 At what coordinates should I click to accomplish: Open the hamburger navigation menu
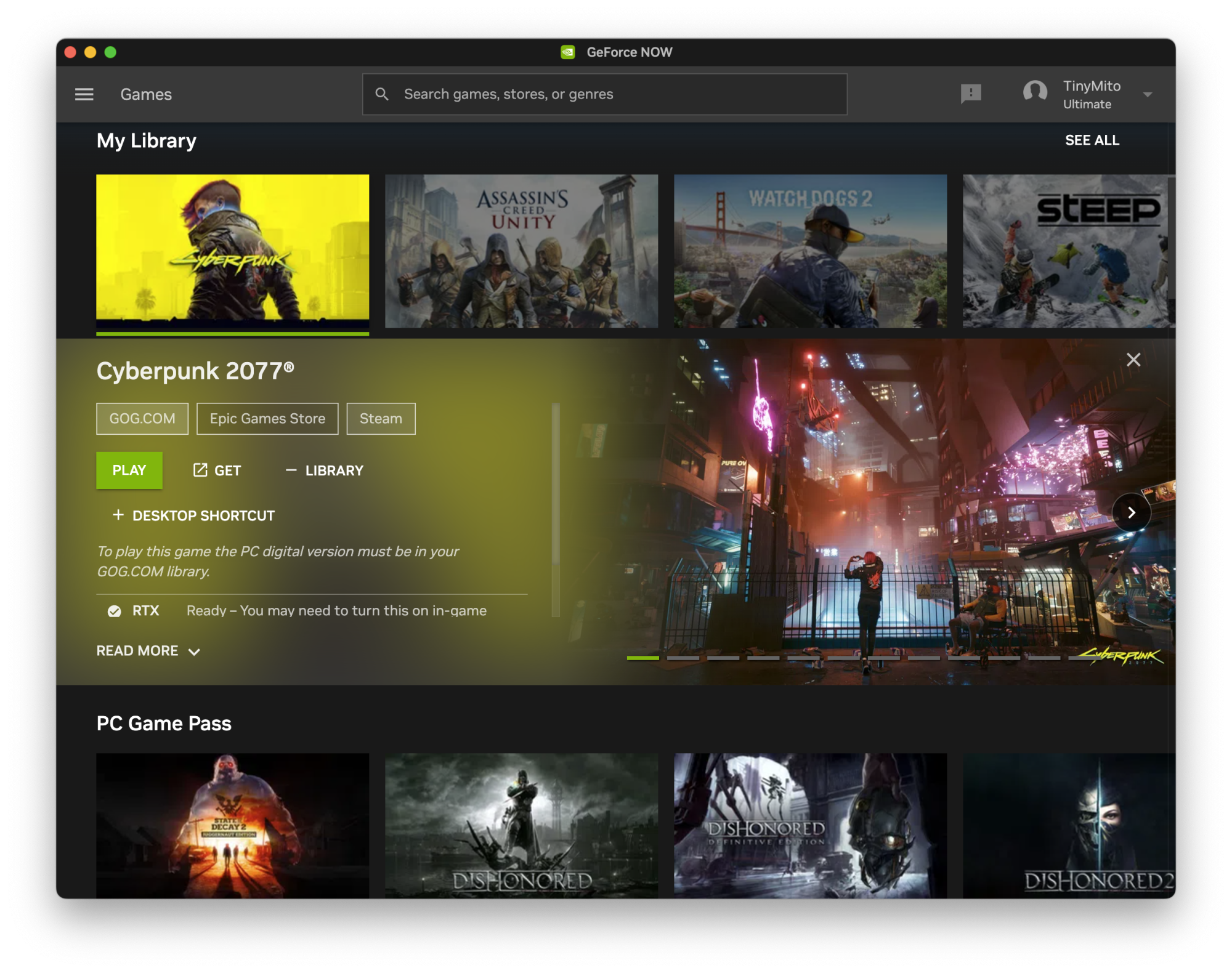[84, 94]
